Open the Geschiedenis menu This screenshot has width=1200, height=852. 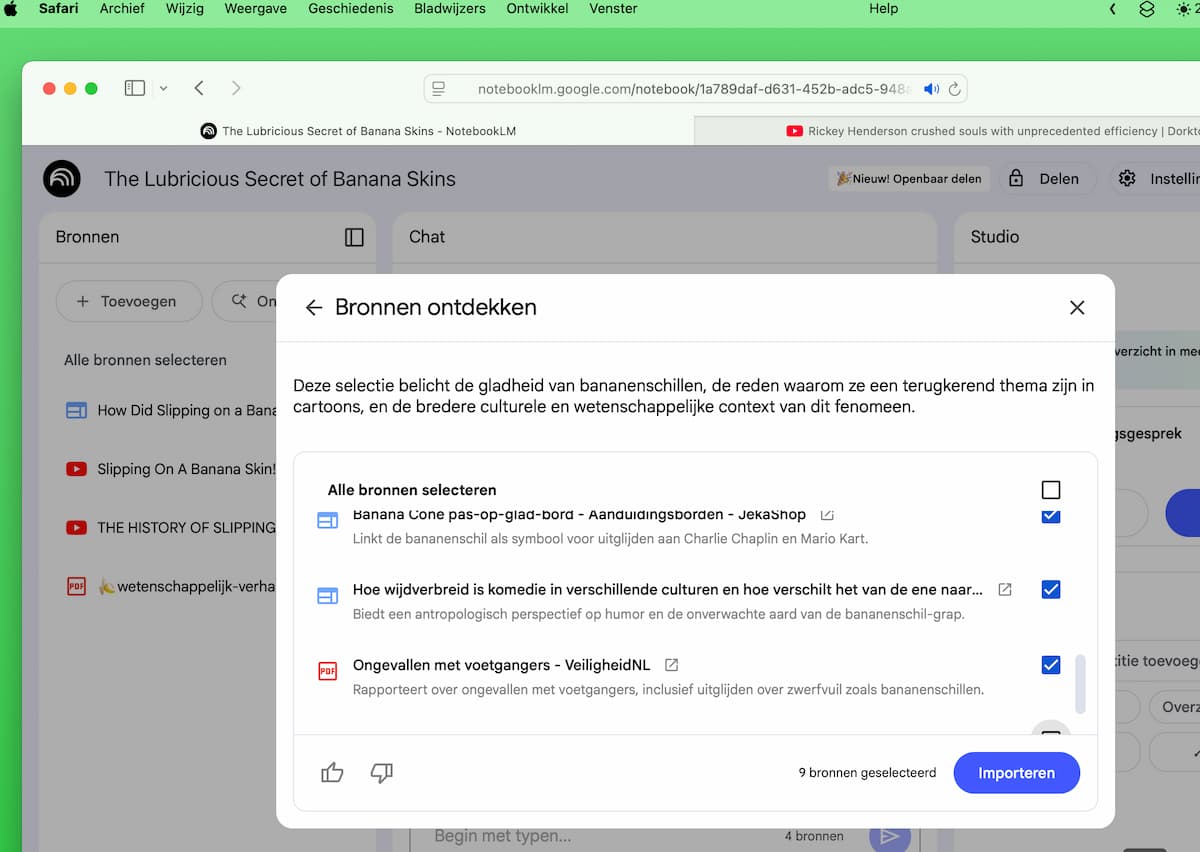[350, 9]
